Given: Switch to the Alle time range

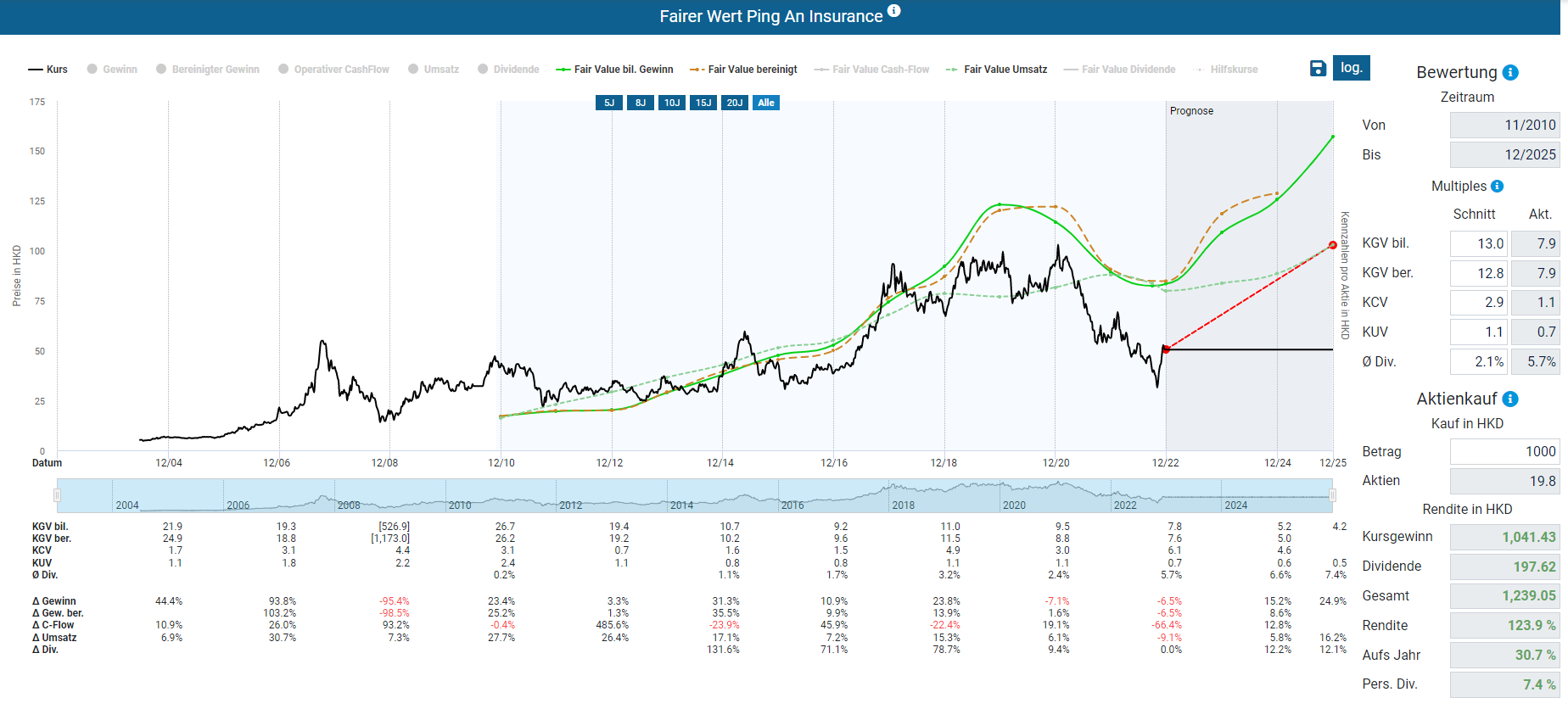Looking at the screenshot, I should tap(766, 103).
